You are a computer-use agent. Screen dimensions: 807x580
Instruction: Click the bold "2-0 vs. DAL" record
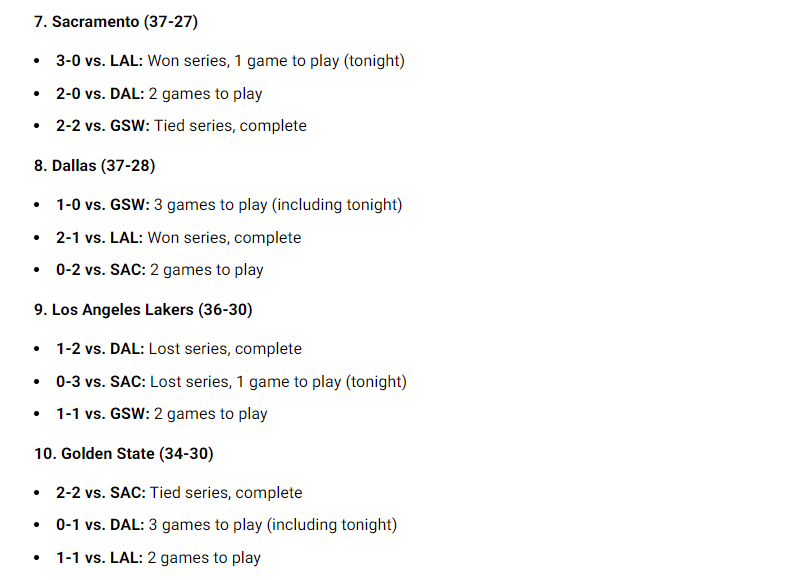coord(101,94)
